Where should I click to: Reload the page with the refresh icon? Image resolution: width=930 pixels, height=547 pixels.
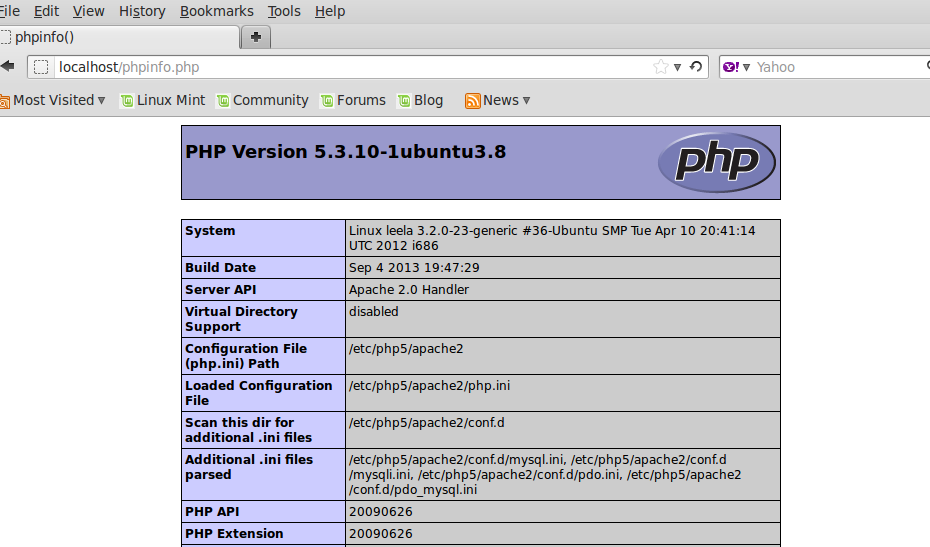point(696,67)
